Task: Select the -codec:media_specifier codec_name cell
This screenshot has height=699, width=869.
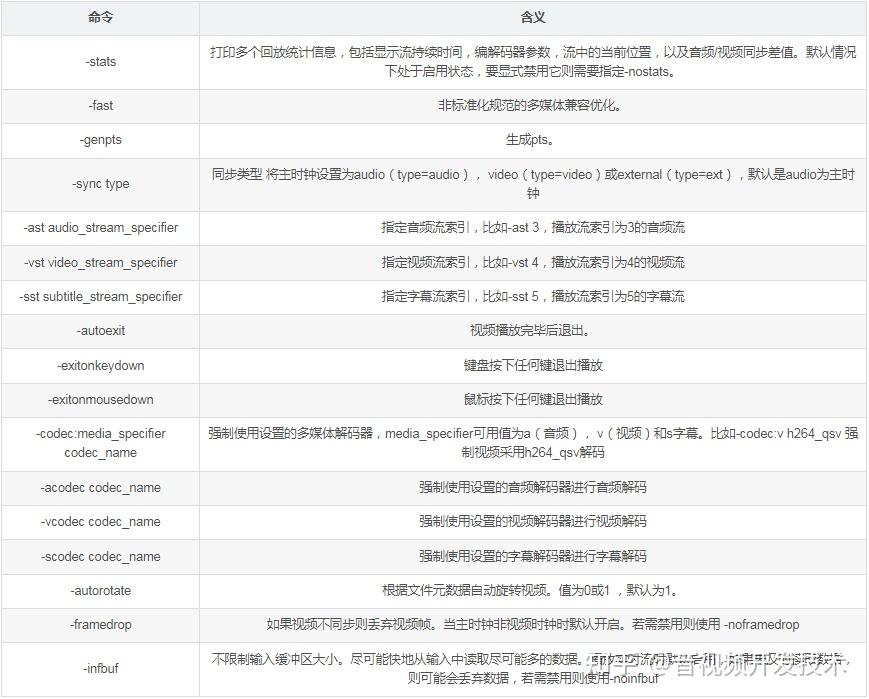Action: click(x=100, y=444)
